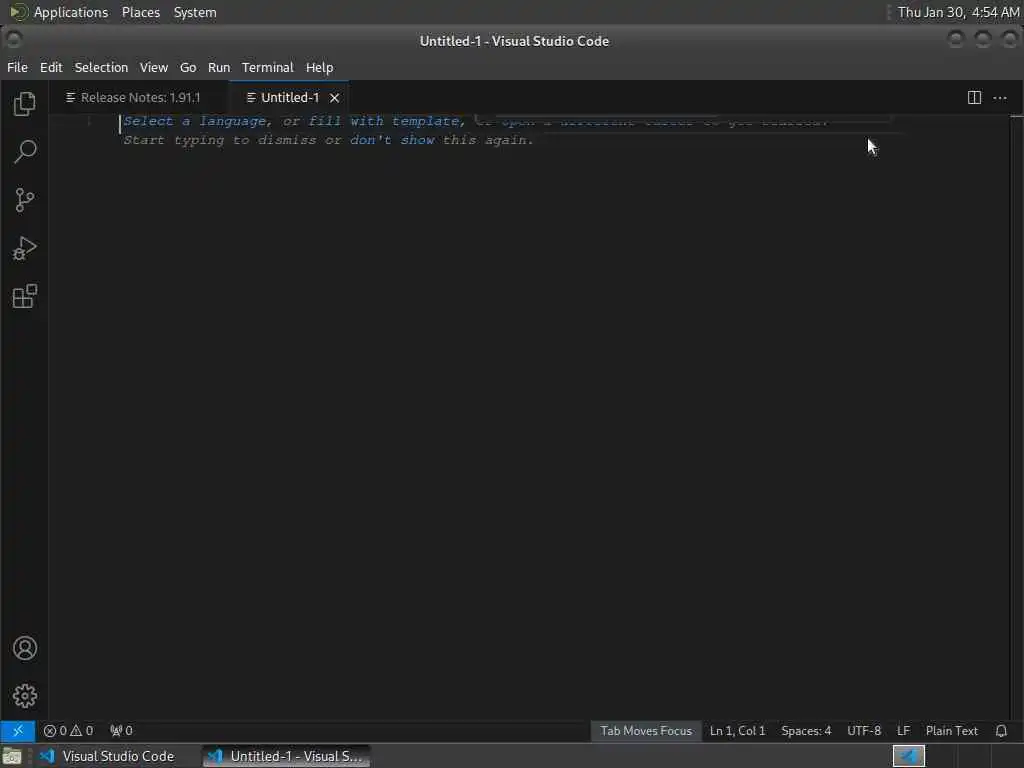The width and height of the screenshot is (1024, 768).
Task: Click the 'don't show' link
Action: (x=392, y=140)
